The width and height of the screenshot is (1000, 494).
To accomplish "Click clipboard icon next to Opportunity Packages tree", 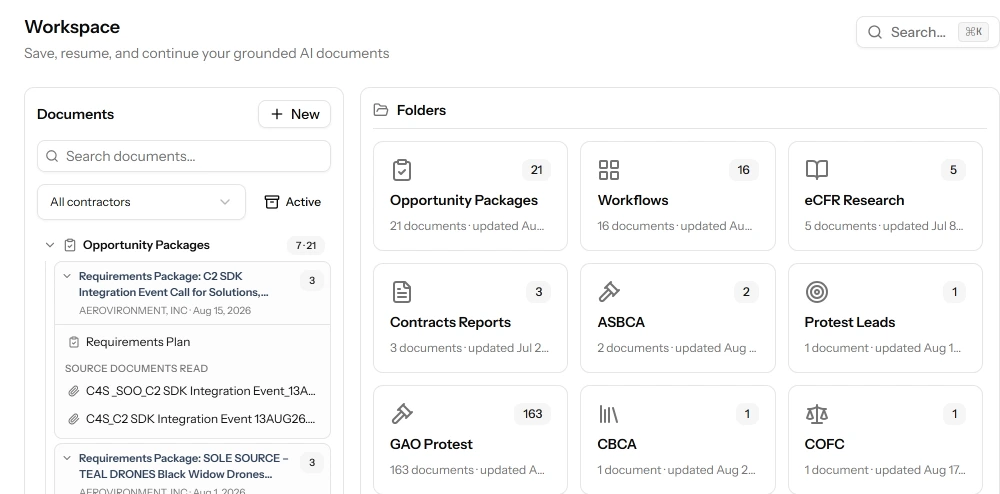I will click(70, 245).
